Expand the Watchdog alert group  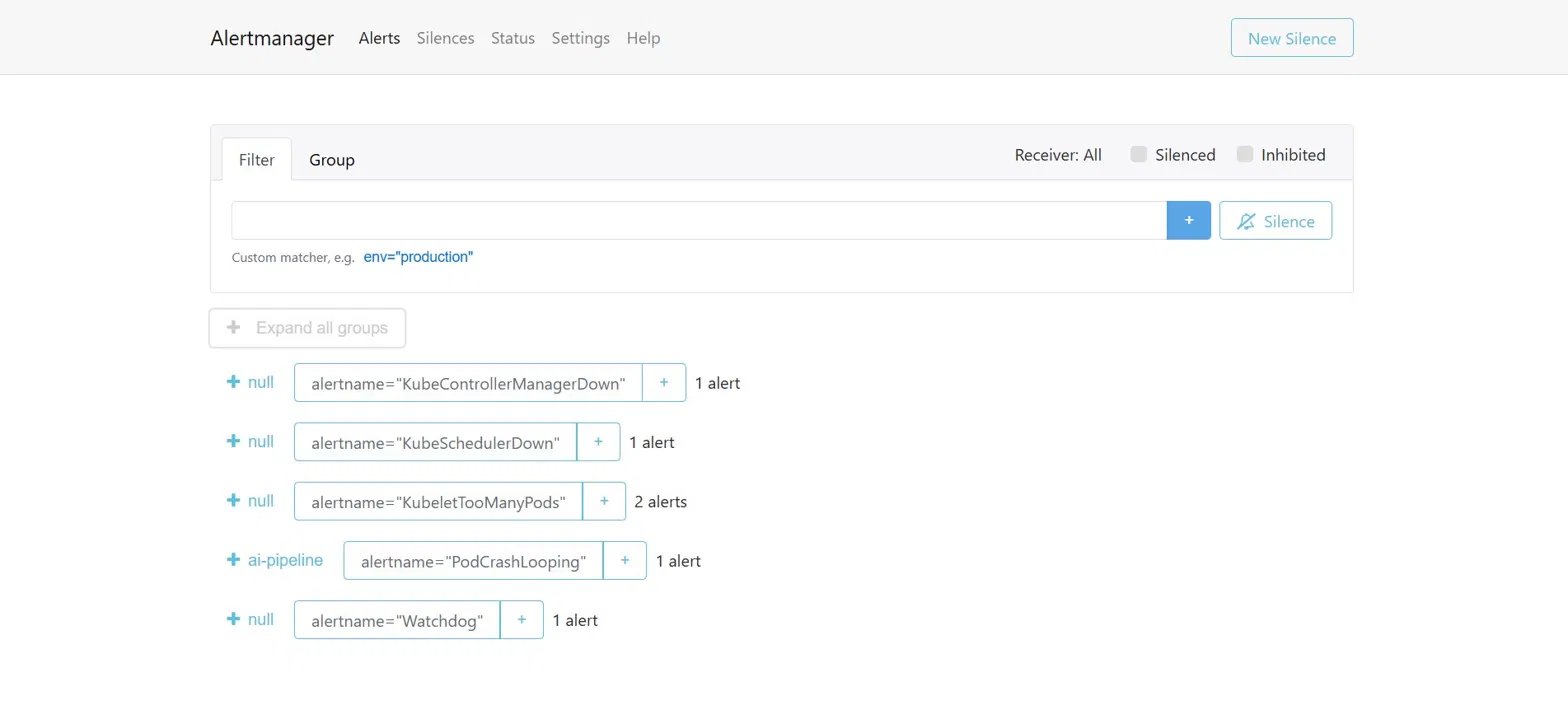[x=250, y=619]
